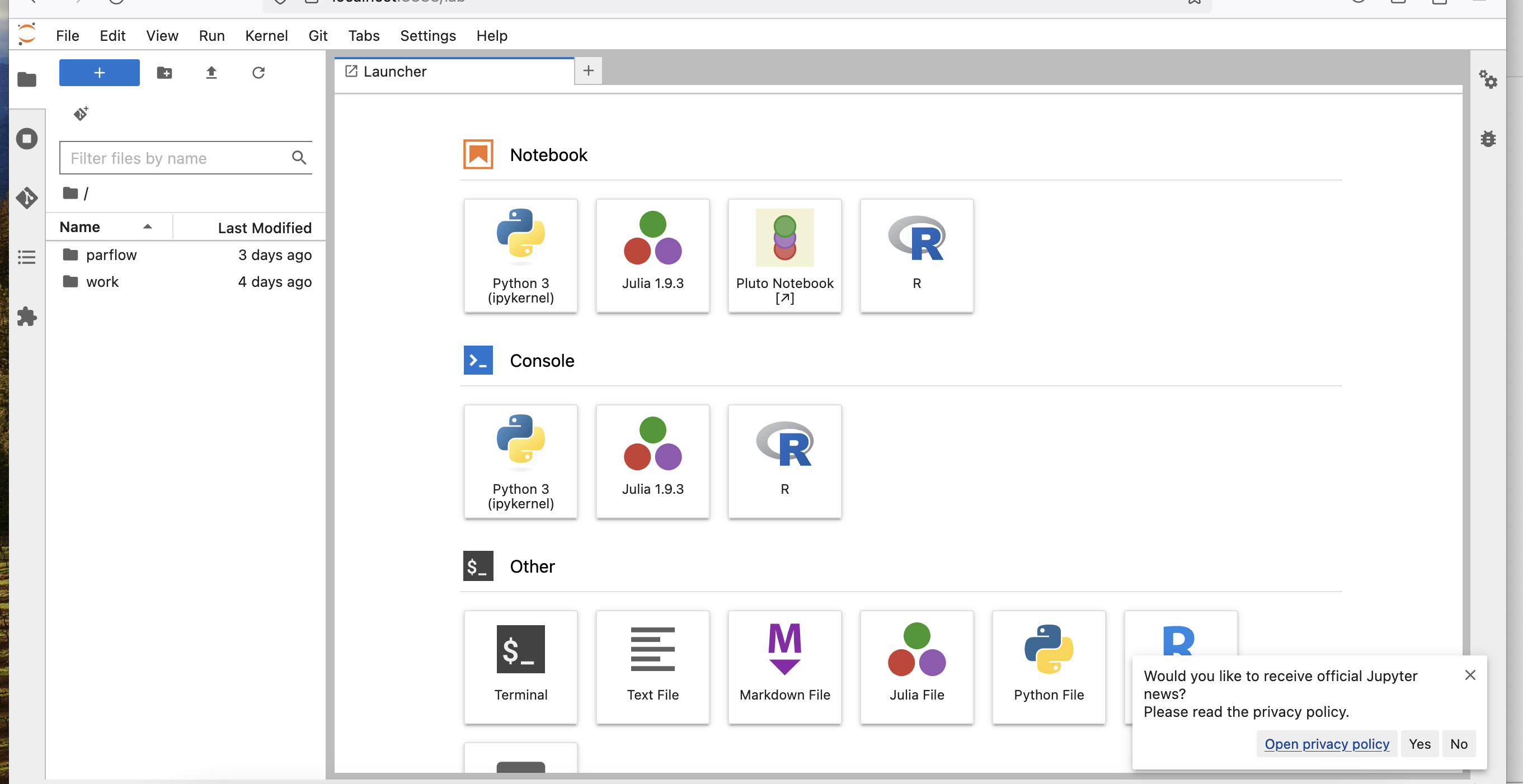Create a new Julia File

[x=916, y=667]
